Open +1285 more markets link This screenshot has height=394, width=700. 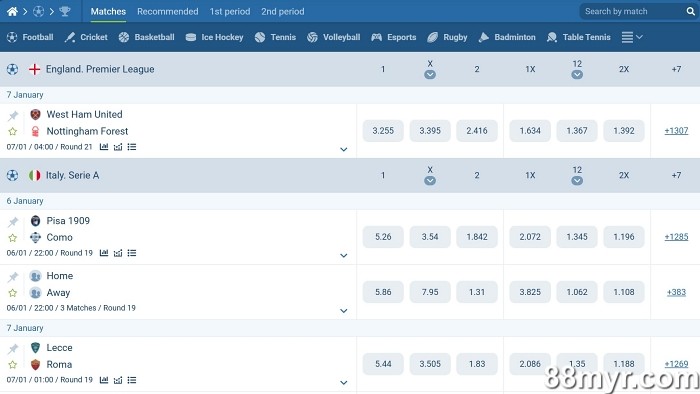pyautogui.click(x=676, y=237)
